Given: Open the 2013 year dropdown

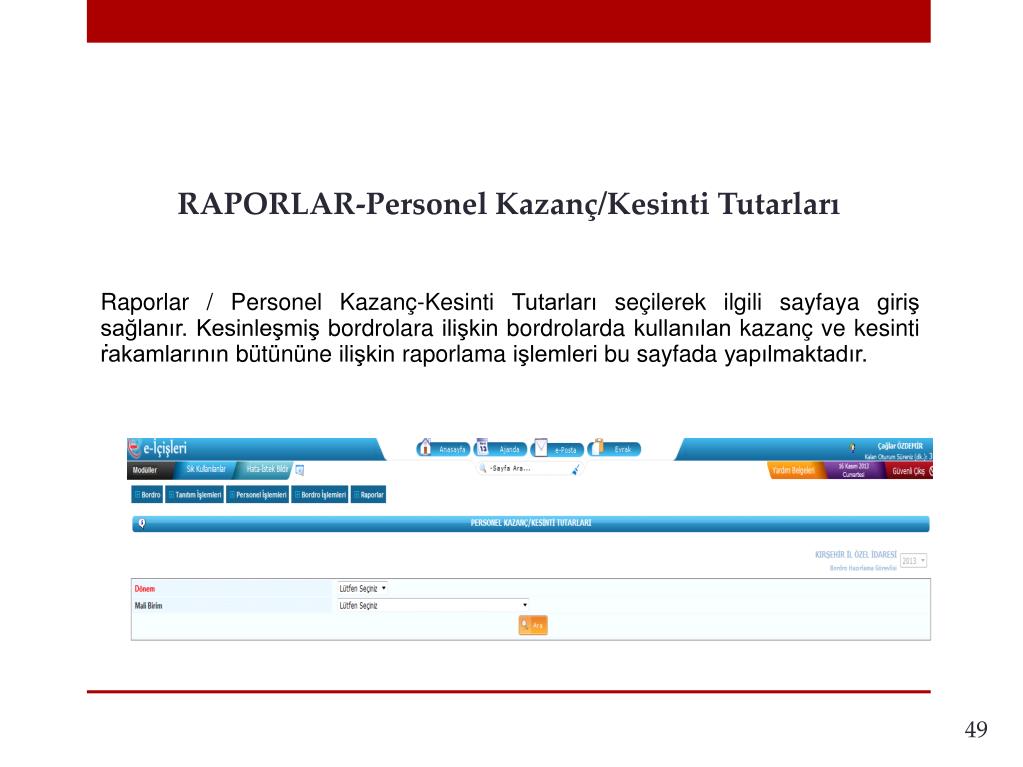Looking at the screenshot, I should pyautogui.click(x=913, y=561).
